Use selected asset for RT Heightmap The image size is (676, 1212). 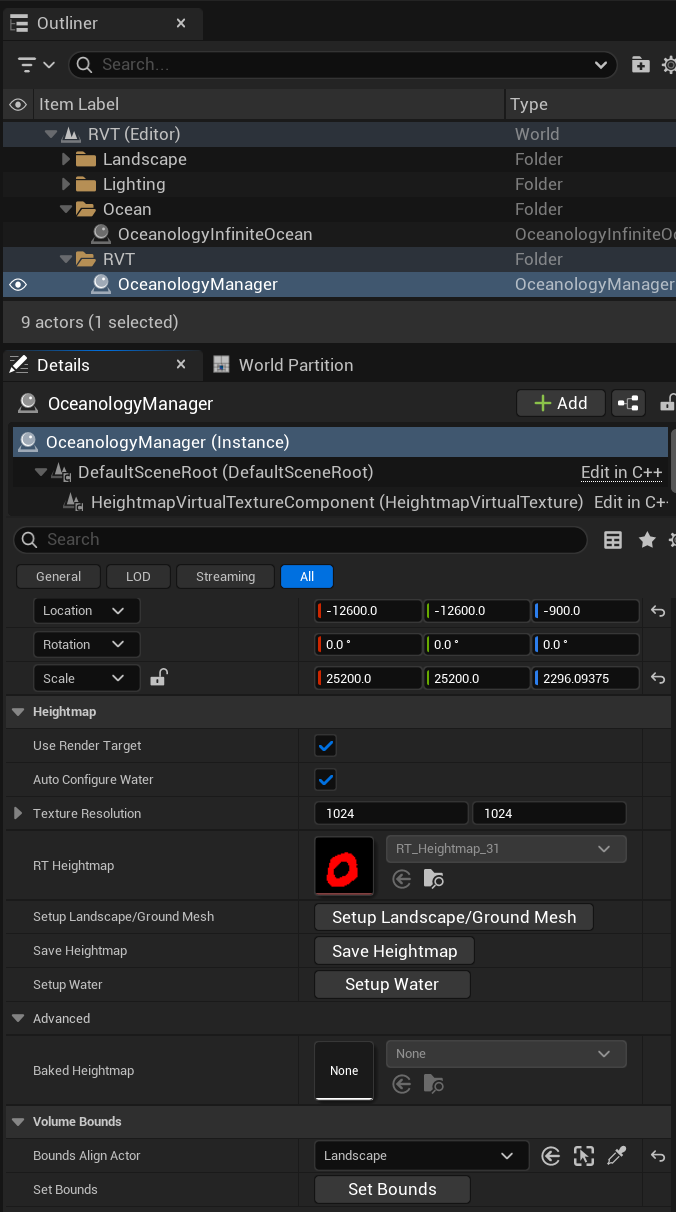pyautogui.click(x=402, y=879)
